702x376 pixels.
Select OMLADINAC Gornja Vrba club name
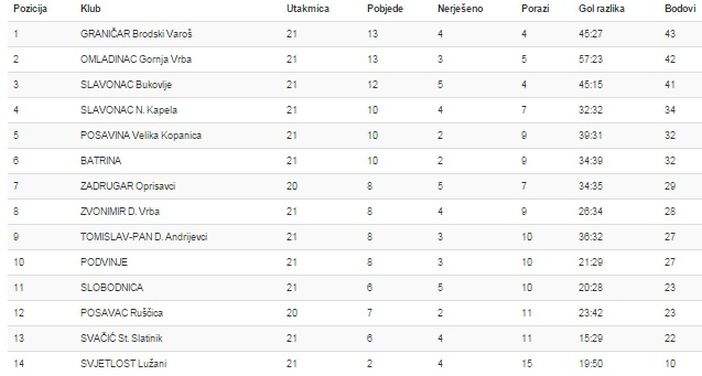[136, 59]
